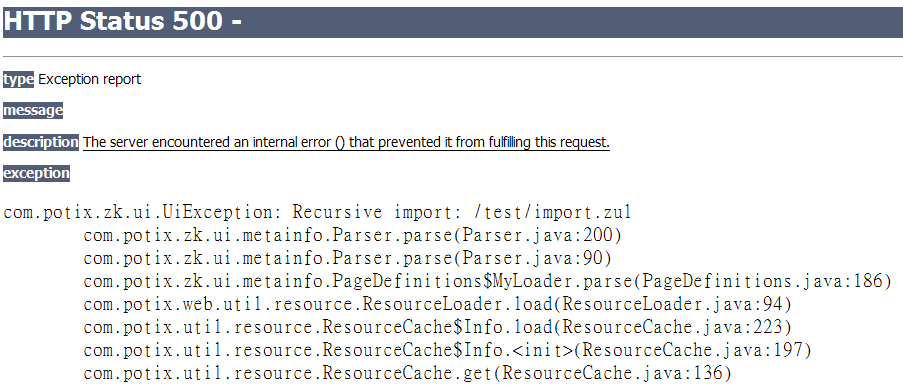Click the description label
Image resolution: width=903 pixels, height=385 pixels.
tap(41, 142)
